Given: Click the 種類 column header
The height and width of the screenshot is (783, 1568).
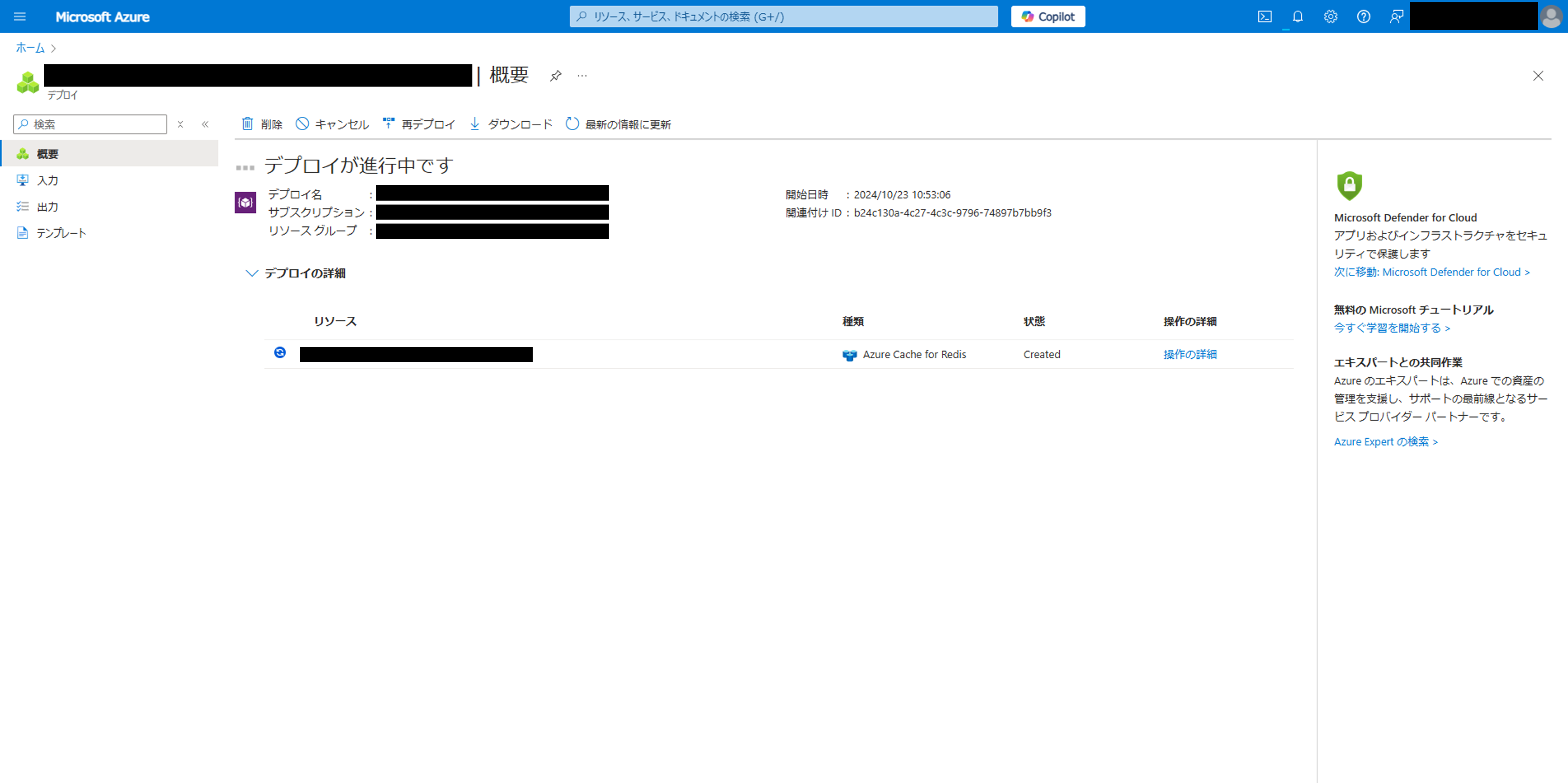Looking at the screenshot, I should point(853,321).
